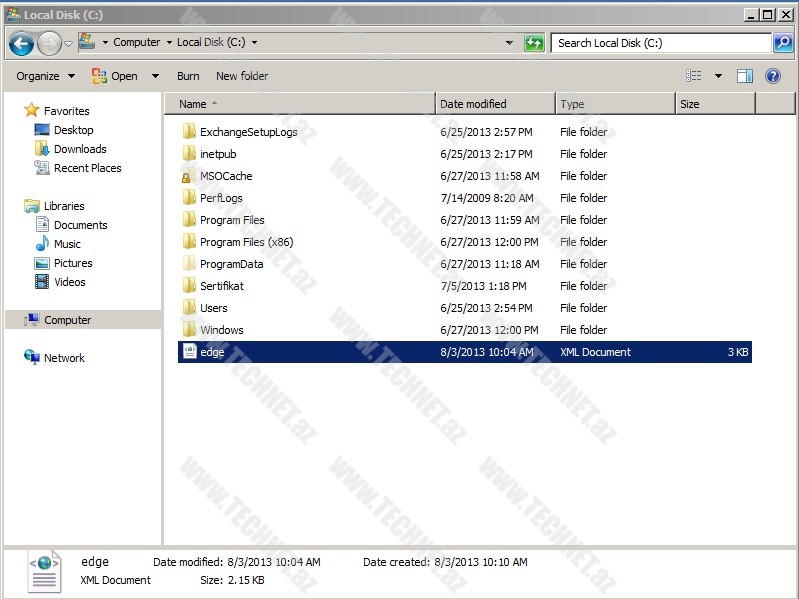
Task: Click the inetpub folder icon
Action: (189, 153)
